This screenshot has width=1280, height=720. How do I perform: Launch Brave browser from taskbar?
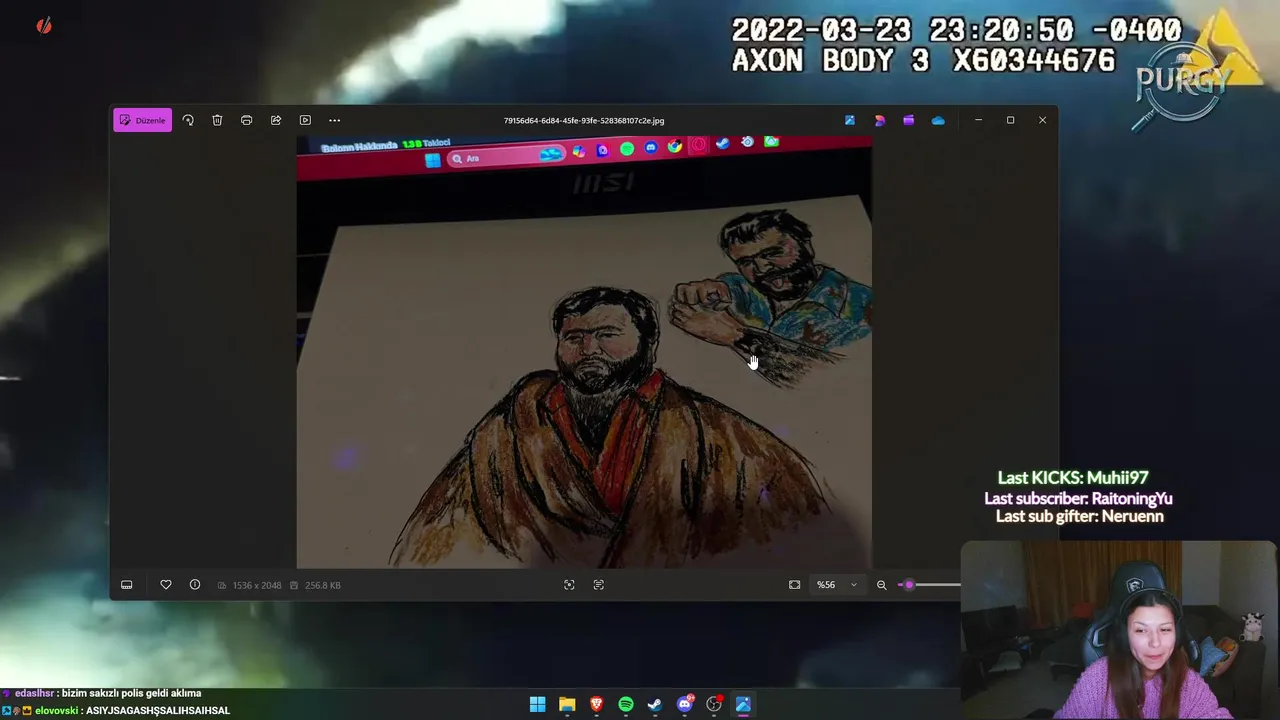[596, 704]
